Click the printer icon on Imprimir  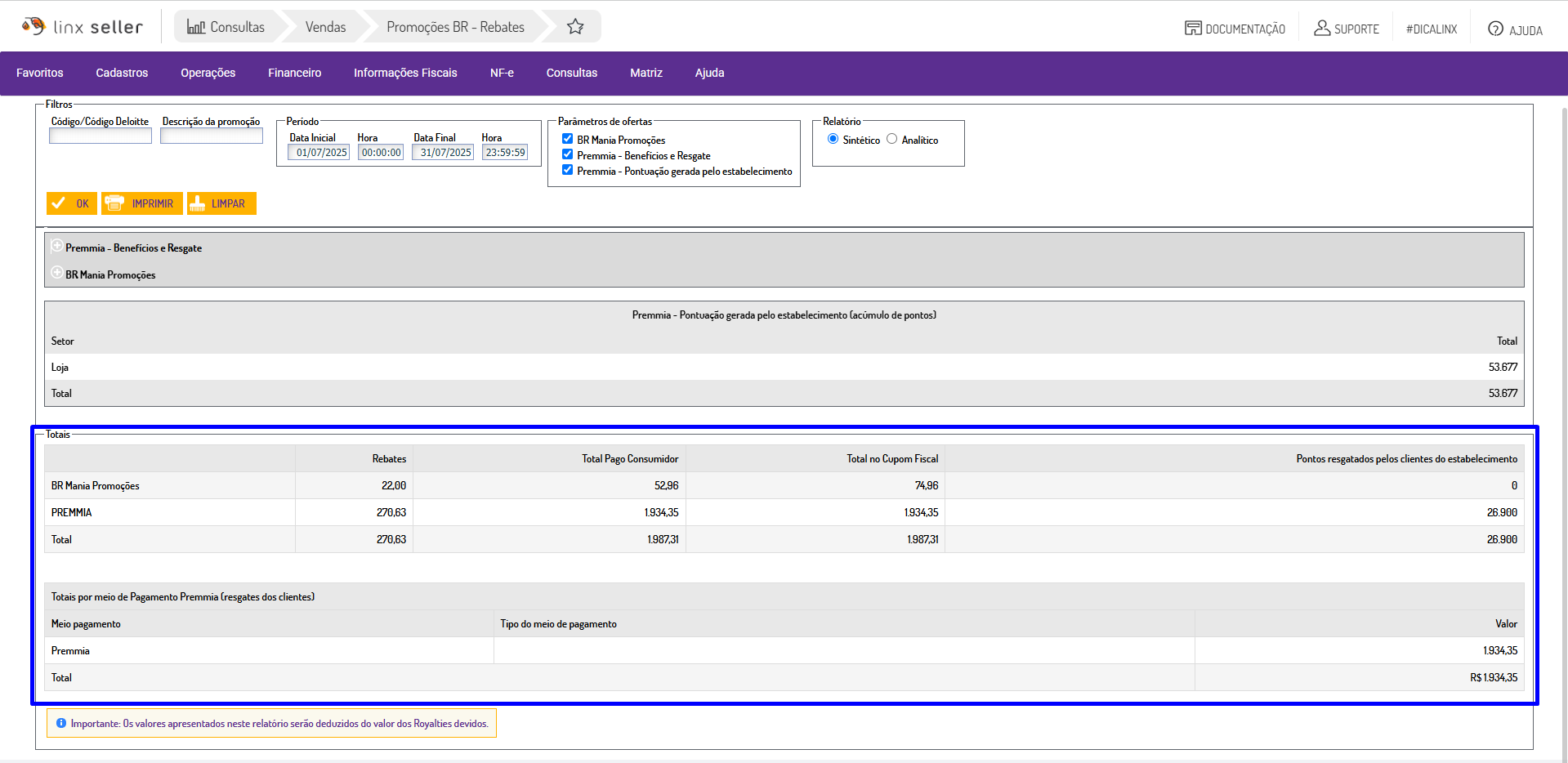point(114,203)
